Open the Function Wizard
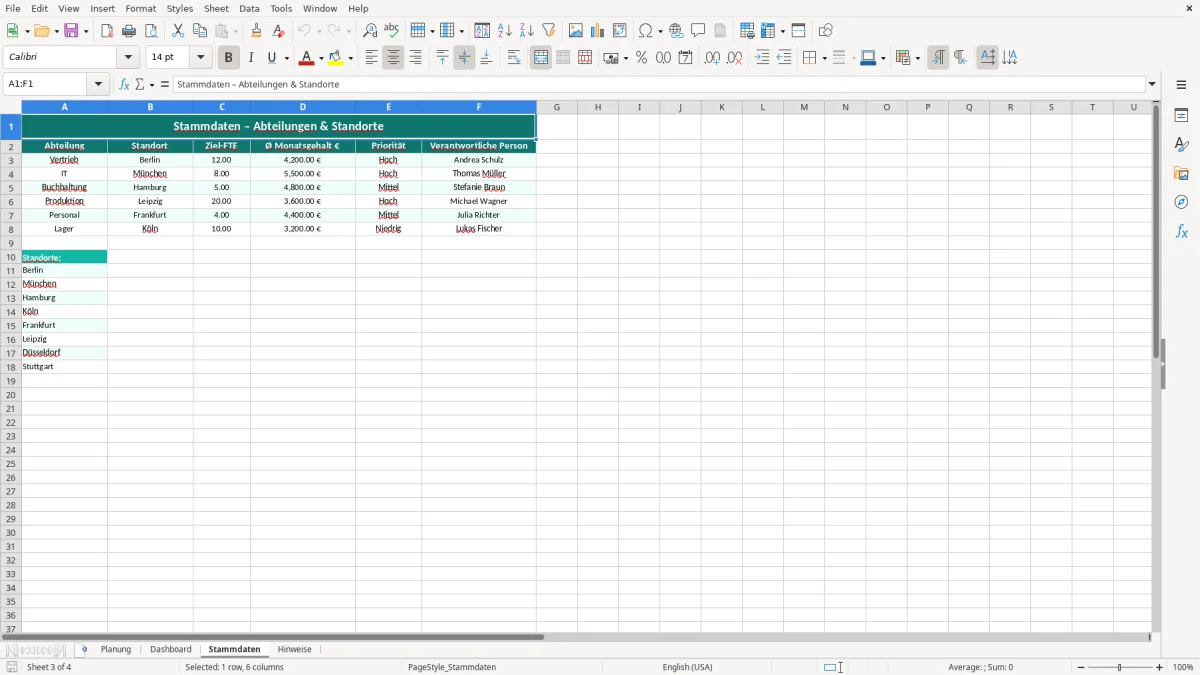The width and height of the screenshot is (1200, 675). (124, 84)
